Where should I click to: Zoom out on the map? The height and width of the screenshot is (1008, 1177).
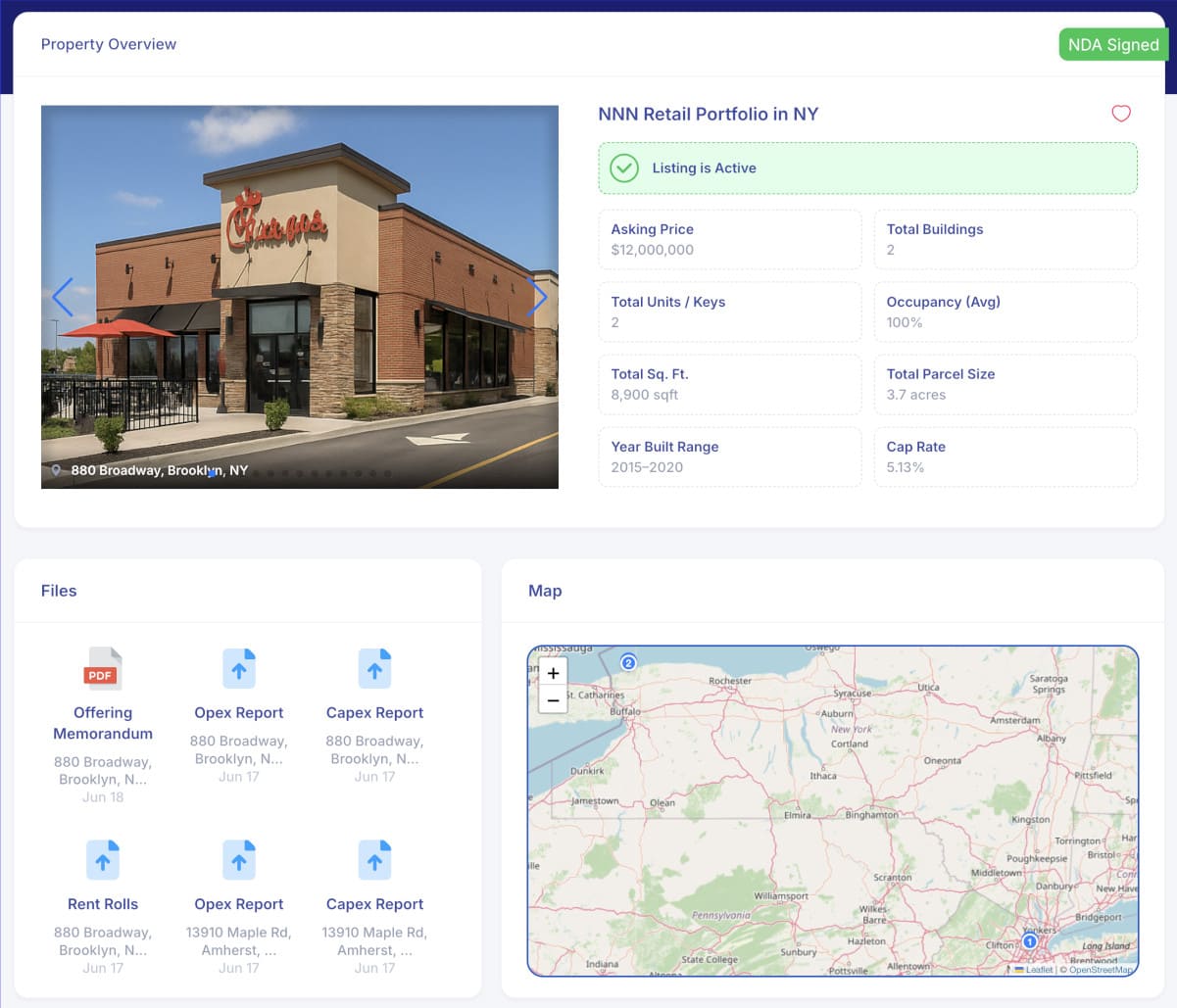point(553,699)
